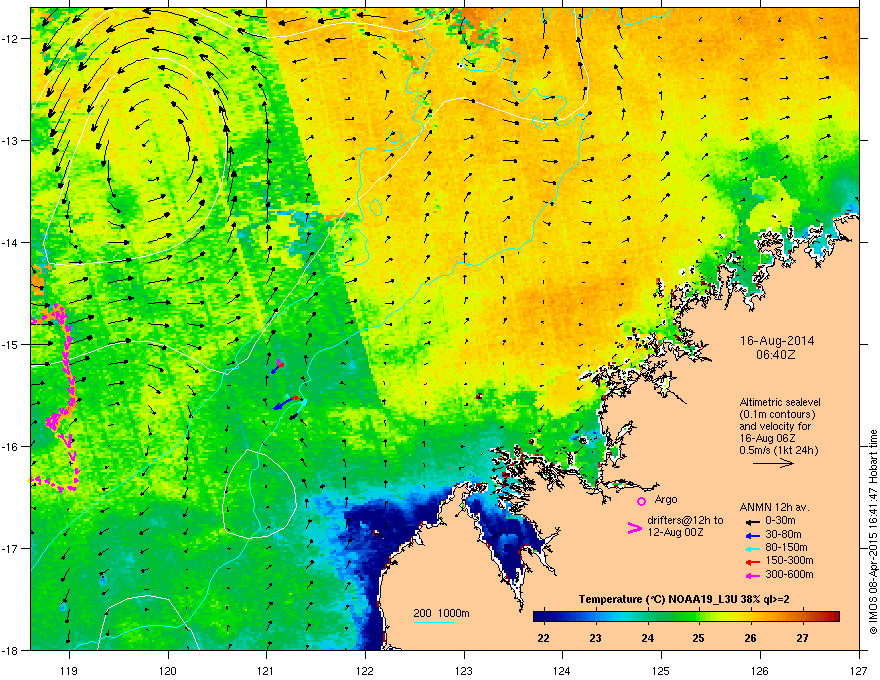Viewport: 880px width, 680px height.
Task: Click the longitude axis label 121
Action: click(x=266, y=670)
